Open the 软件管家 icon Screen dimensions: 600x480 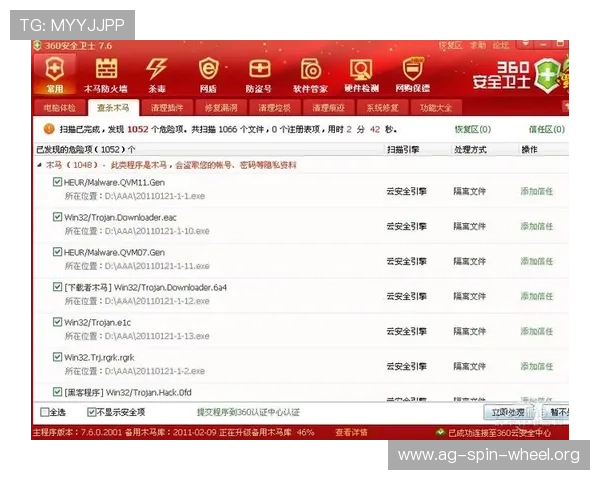coord(310,75)
